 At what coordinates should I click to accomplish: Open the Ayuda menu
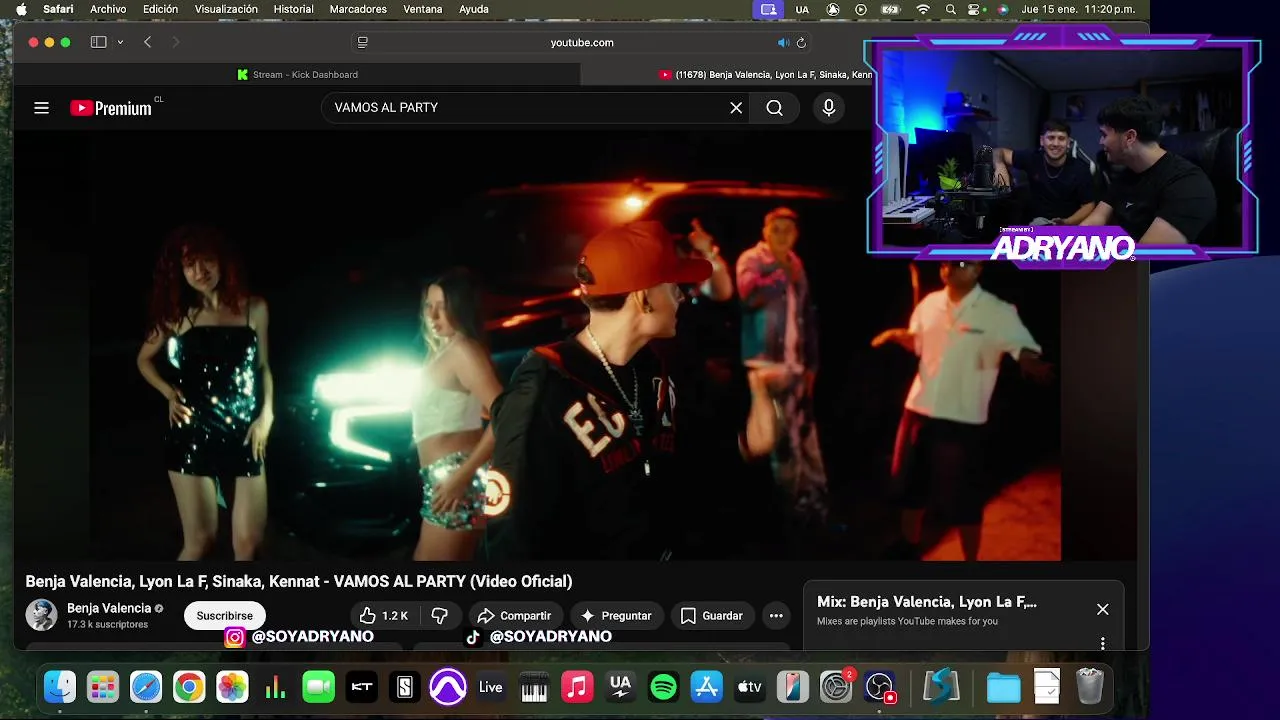coord(474,9)
